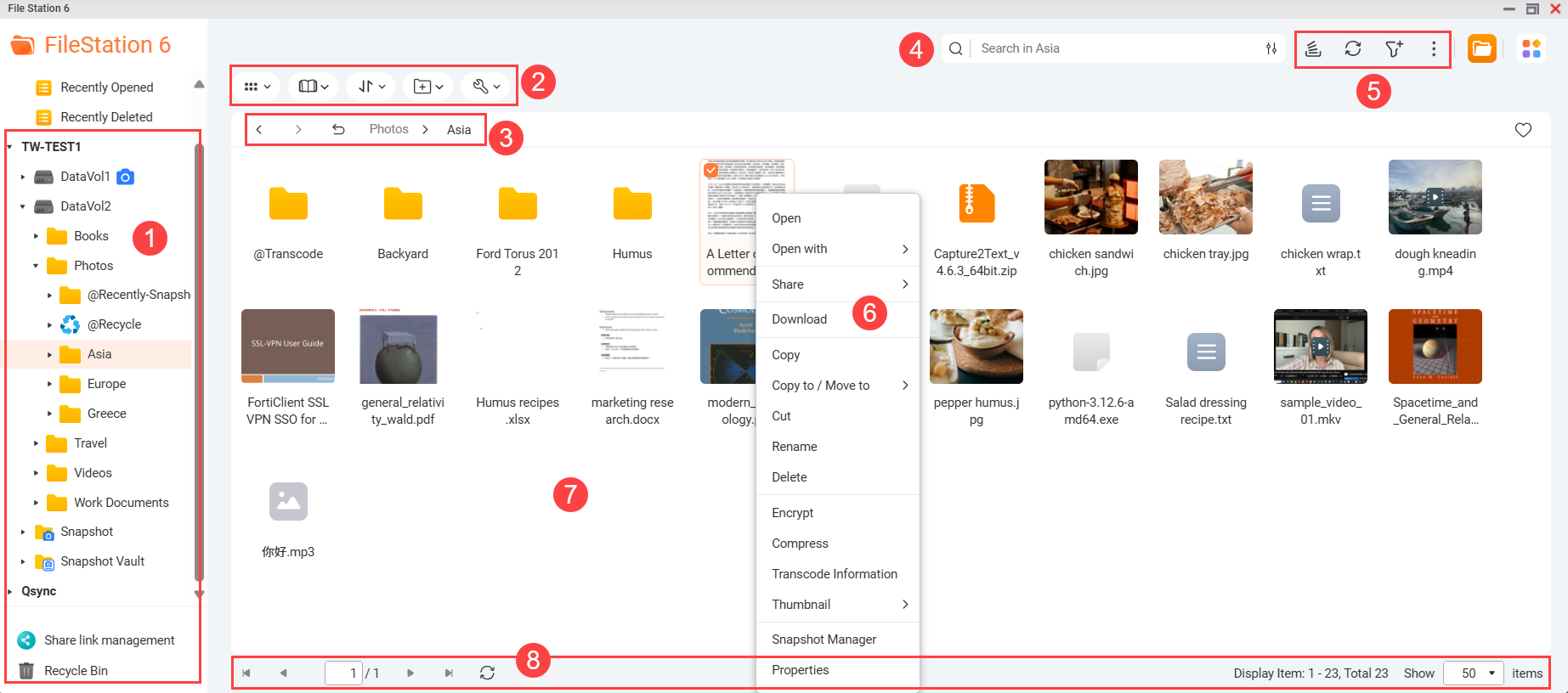Open Recently Deleted list
The image size is (1568, 693).
106,117
